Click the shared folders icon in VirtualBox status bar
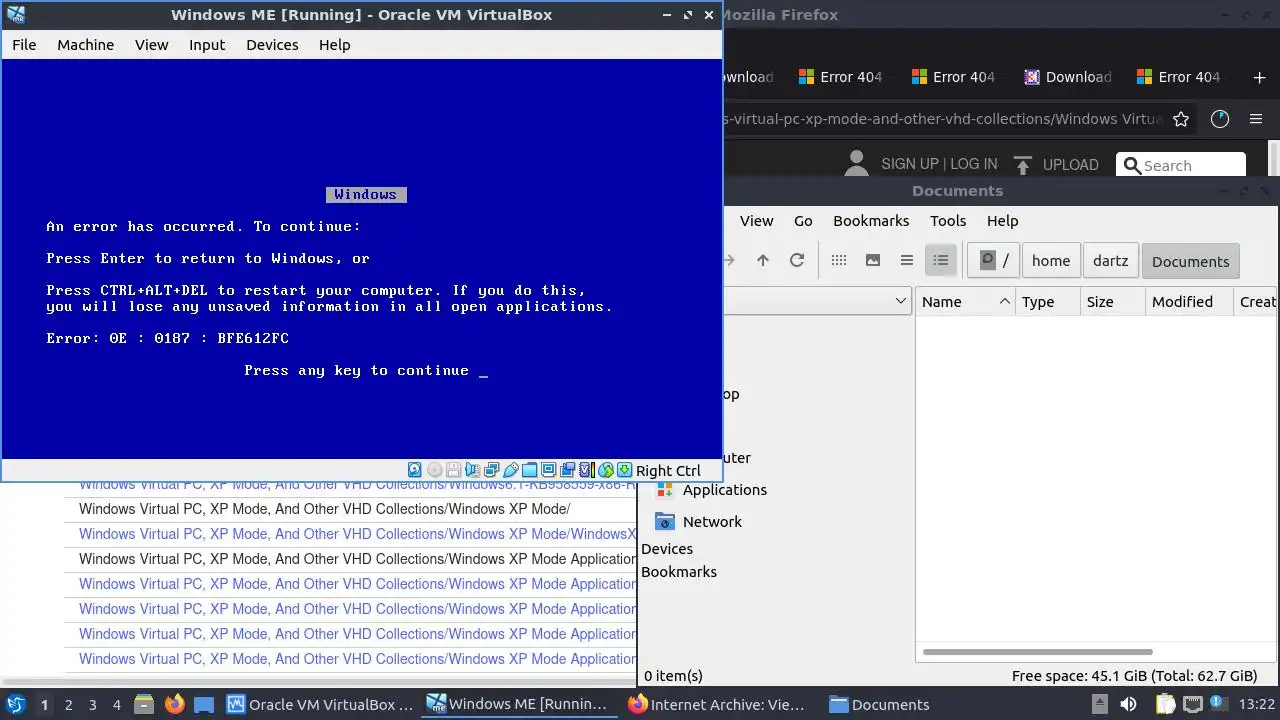This screenshot has height=720, width=1280. point(530,470)
